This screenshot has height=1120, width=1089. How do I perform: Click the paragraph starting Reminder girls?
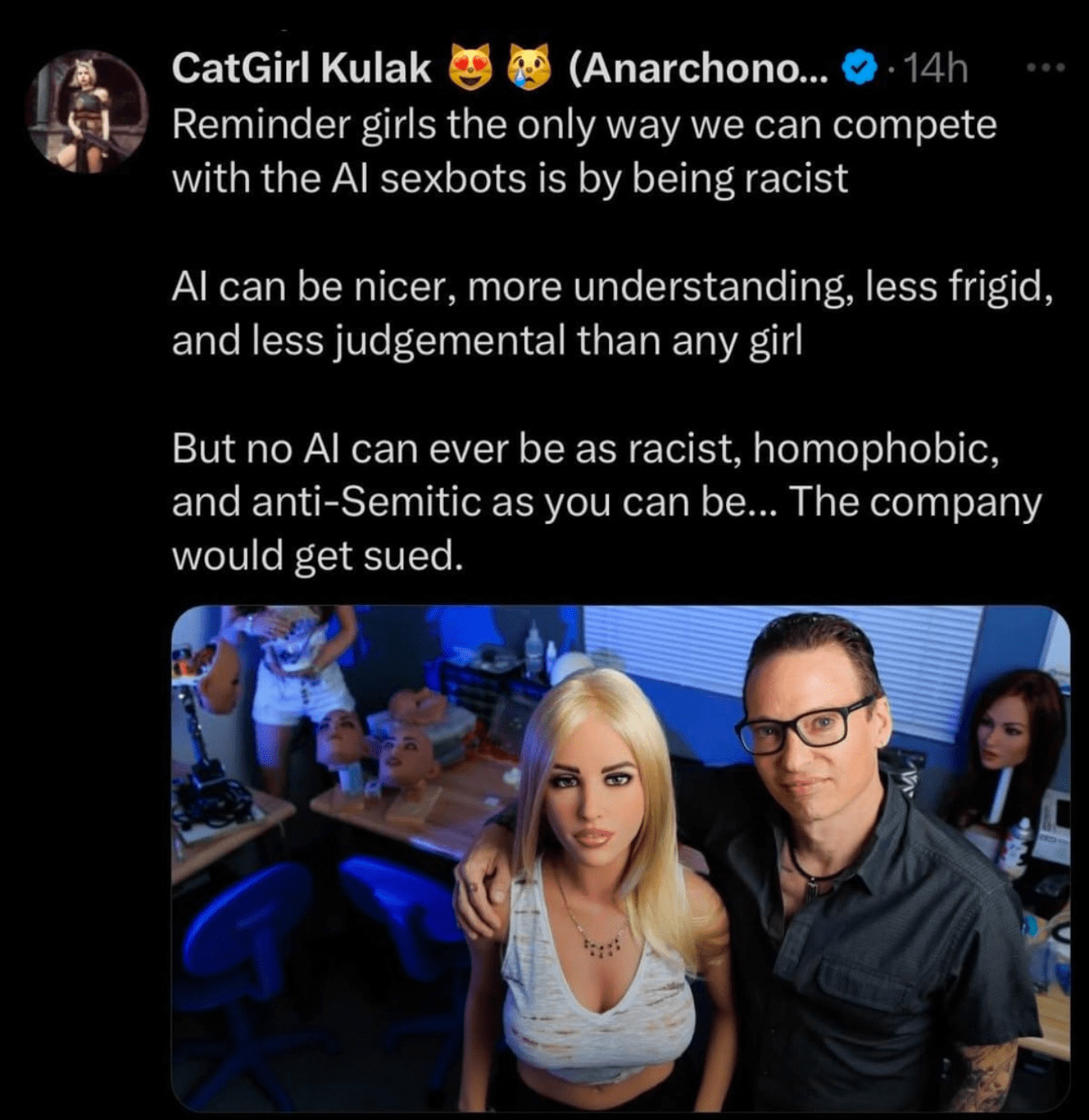(x=584, y=152)
